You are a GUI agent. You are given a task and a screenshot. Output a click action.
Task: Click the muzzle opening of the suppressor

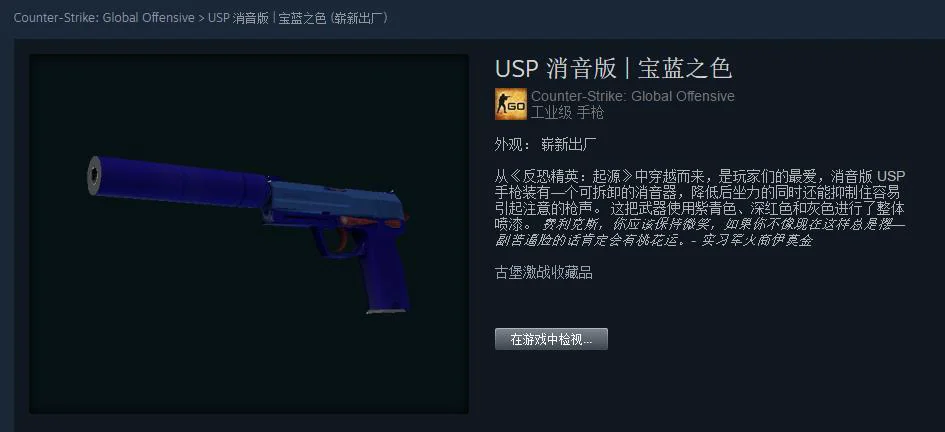(x=95, y=175)
